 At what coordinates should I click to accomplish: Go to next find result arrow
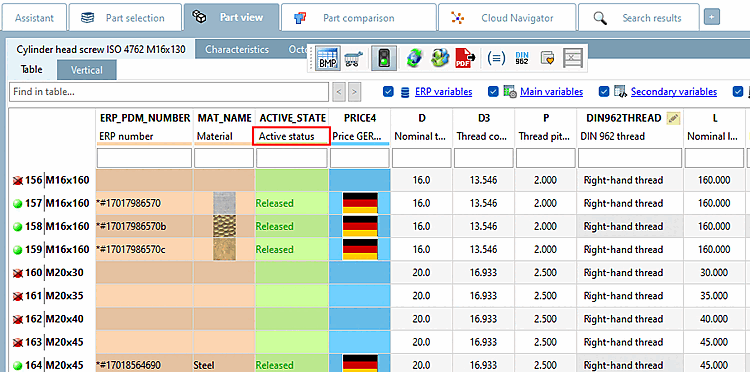(x=354, y=92)
